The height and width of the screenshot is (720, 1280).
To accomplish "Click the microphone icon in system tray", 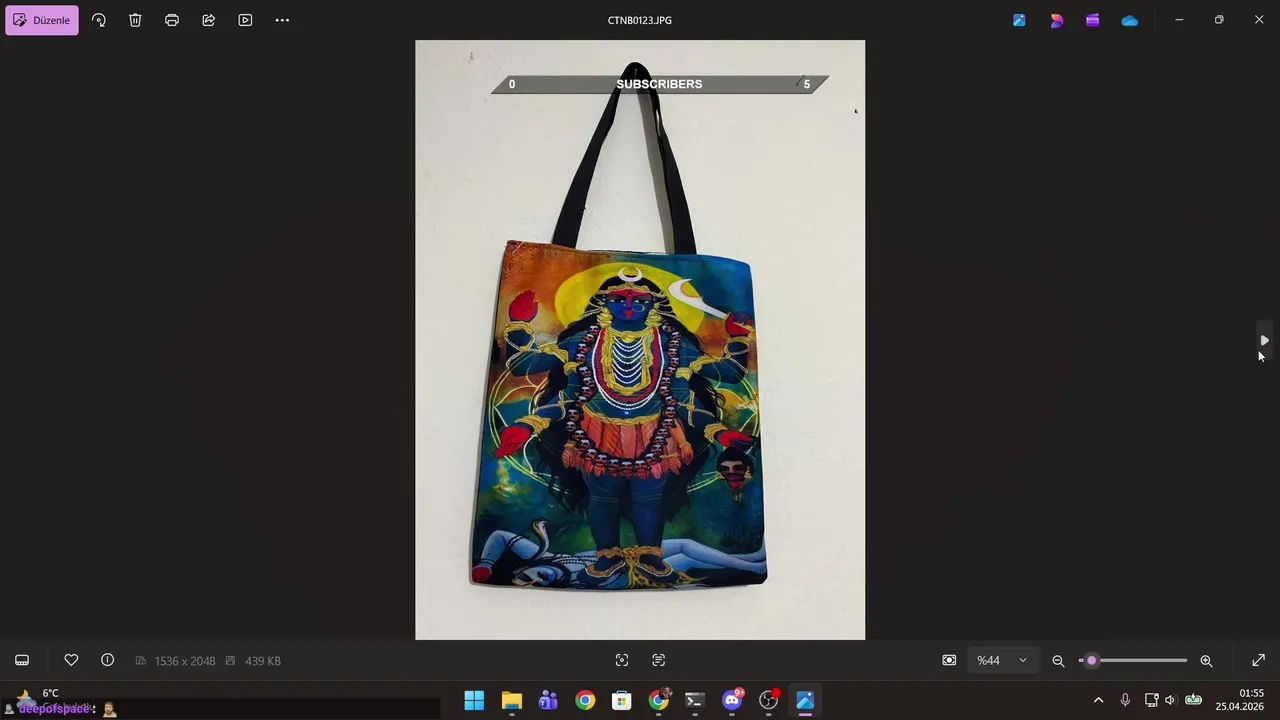I will click(x=1125, y=700).
